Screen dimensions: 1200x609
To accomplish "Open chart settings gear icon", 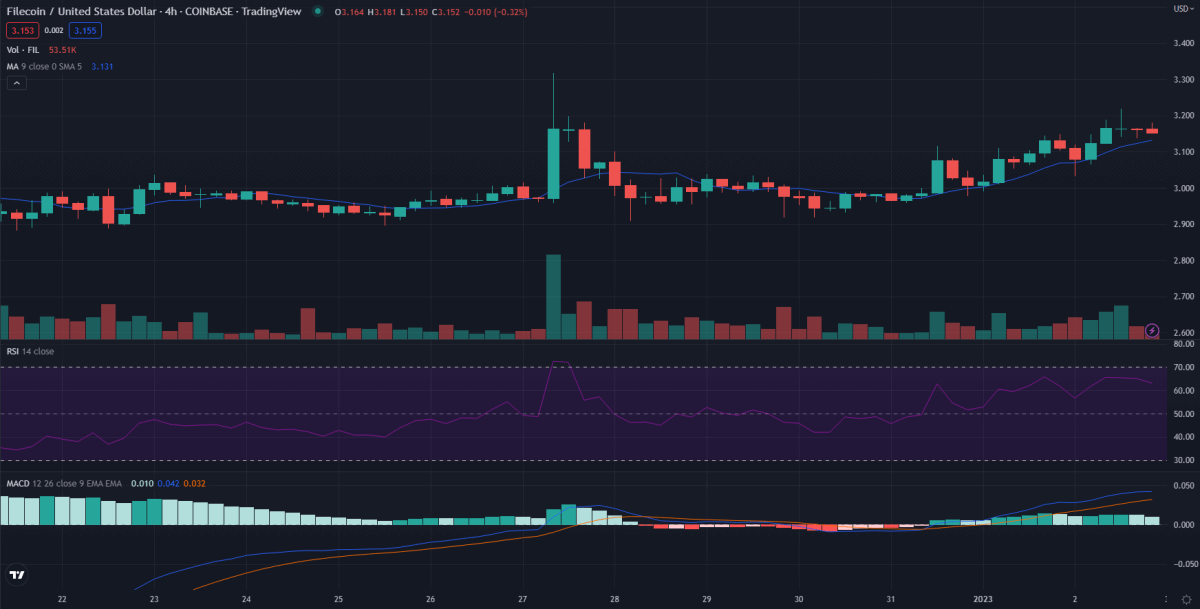I will [x=1185, y=599].
